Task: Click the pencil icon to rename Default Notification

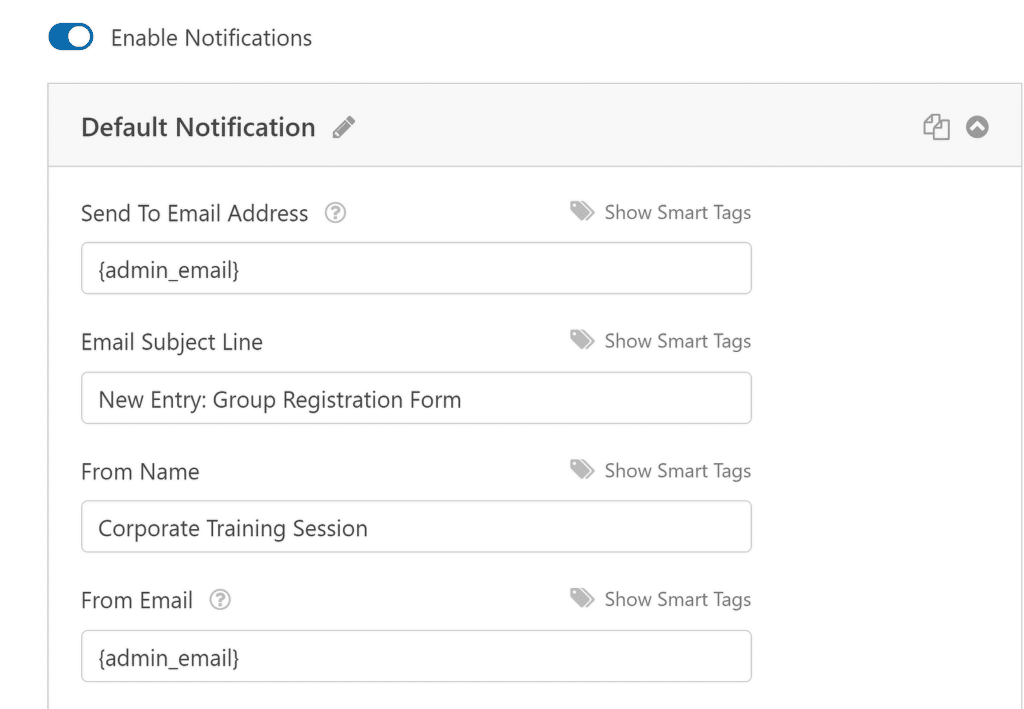Action: click(343, 126)
